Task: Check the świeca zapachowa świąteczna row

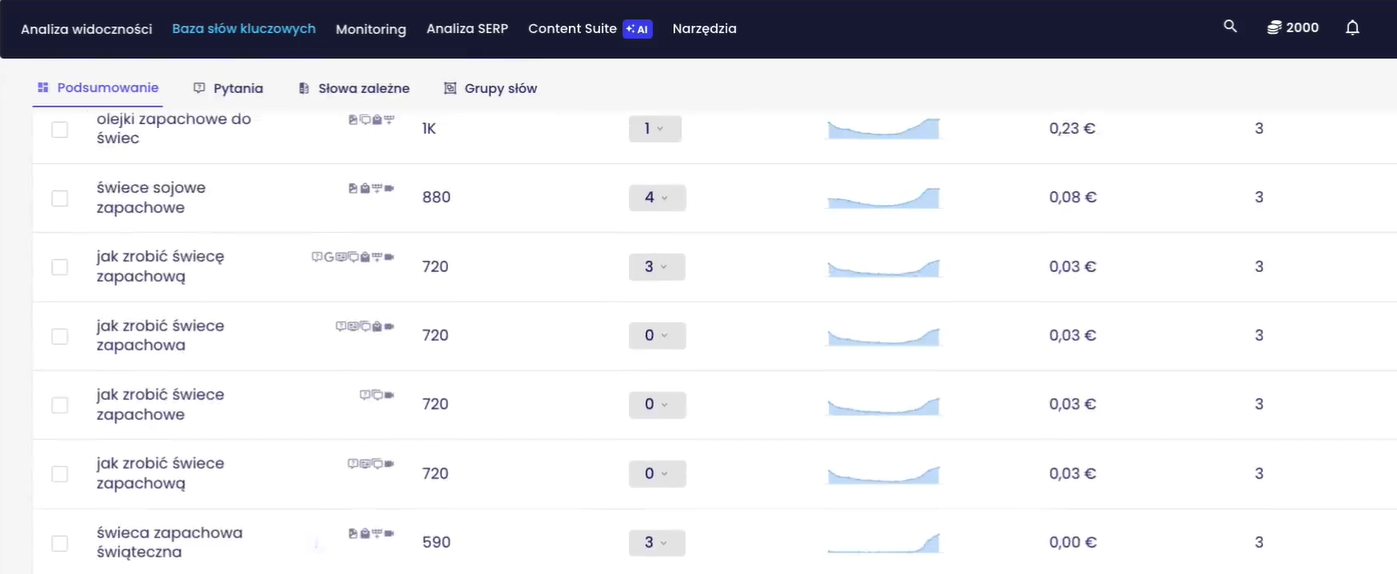Action: 60,543
